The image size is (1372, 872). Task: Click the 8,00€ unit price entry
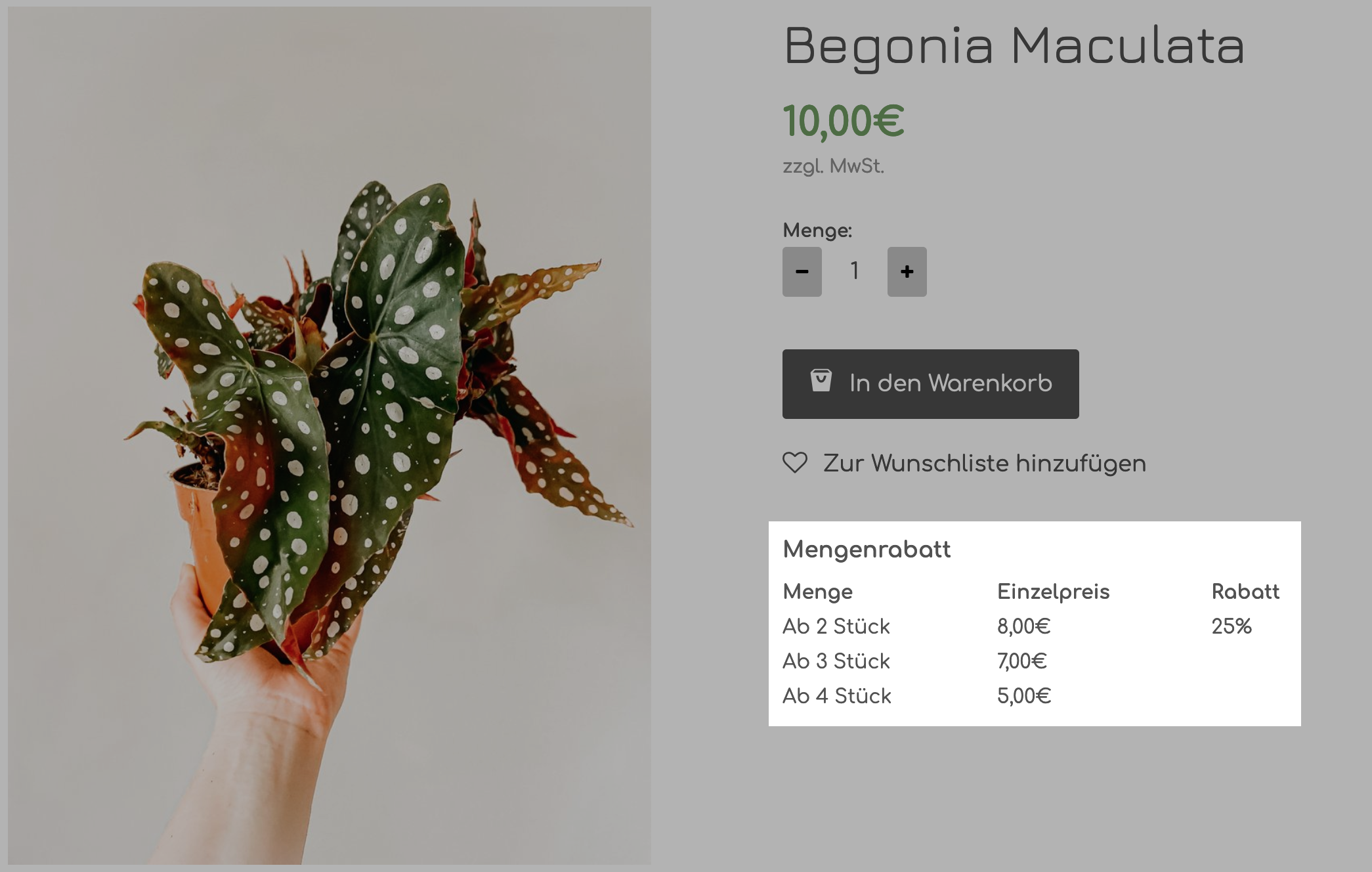[x=1023, y=626]
